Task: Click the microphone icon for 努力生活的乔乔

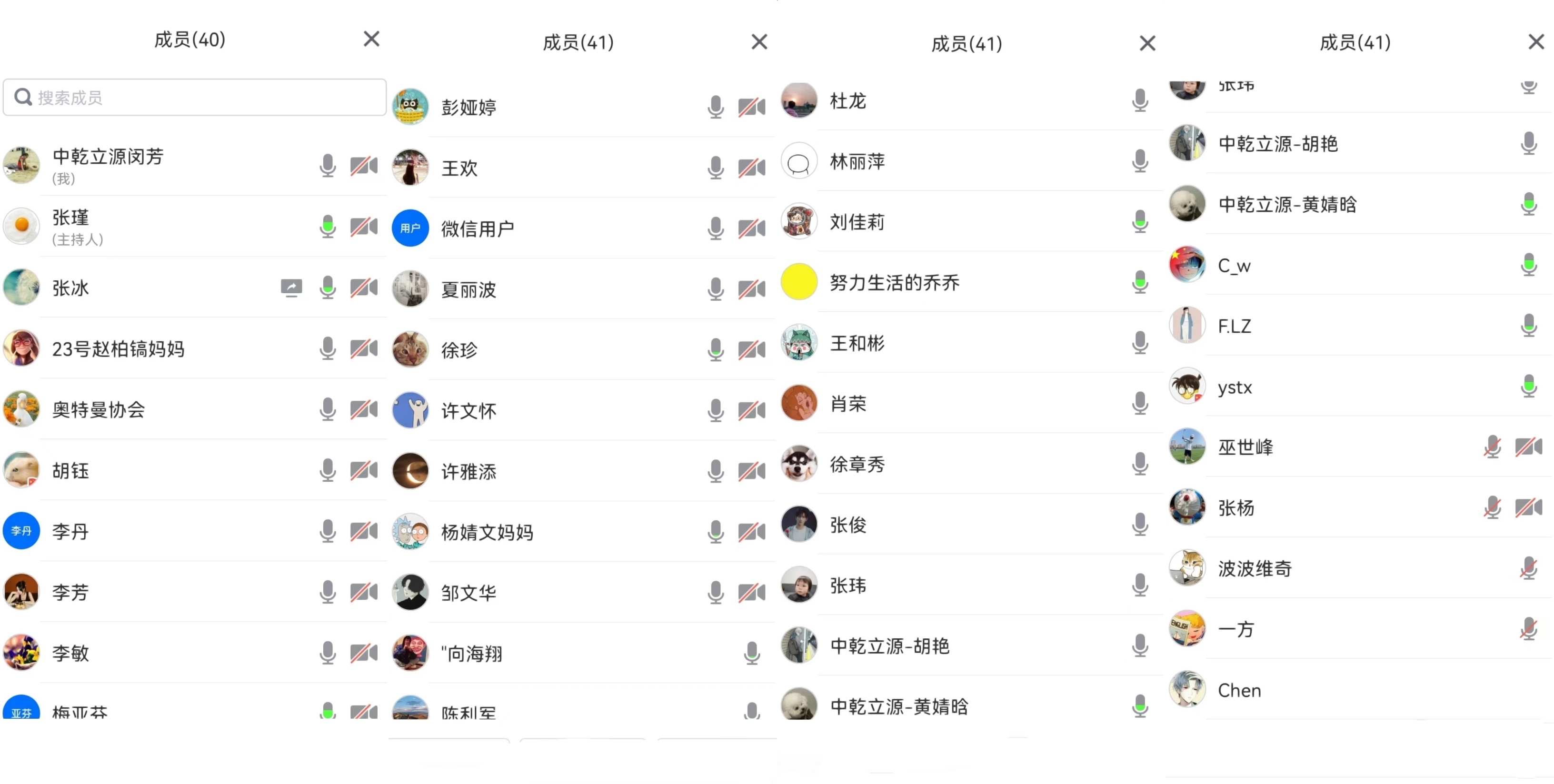Action: point(1140,282)
